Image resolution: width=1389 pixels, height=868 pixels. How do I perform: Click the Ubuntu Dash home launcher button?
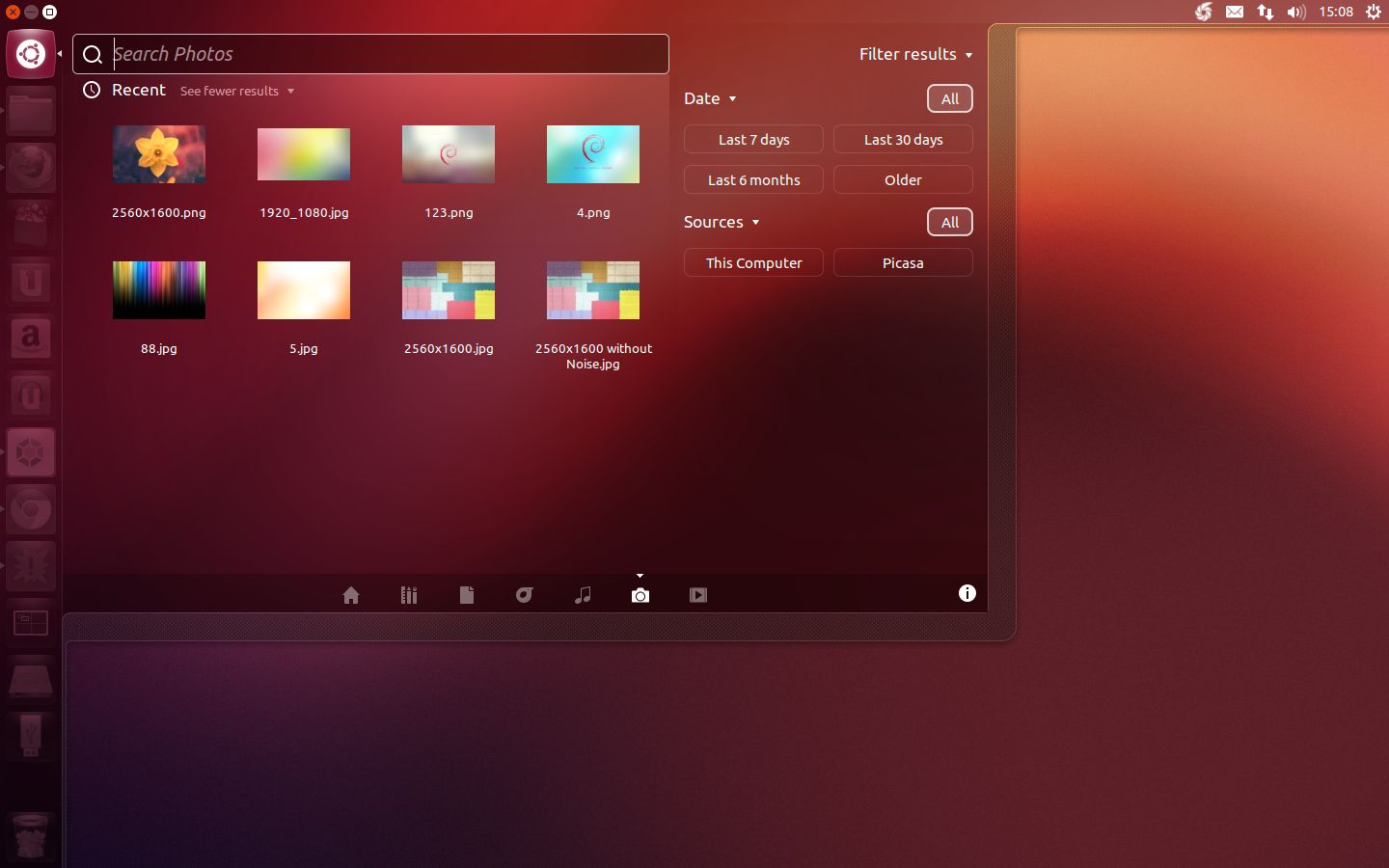(x=31, y=54)
